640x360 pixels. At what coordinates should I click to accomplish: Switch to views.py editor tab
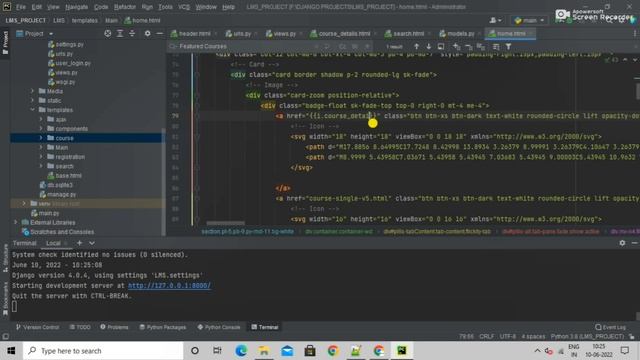(282, 33)
